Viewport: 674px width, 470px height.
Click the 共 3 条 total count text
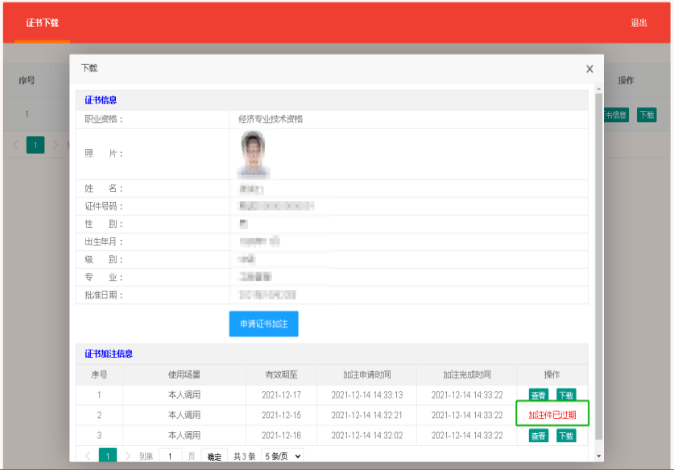click(x=244, y=456)
